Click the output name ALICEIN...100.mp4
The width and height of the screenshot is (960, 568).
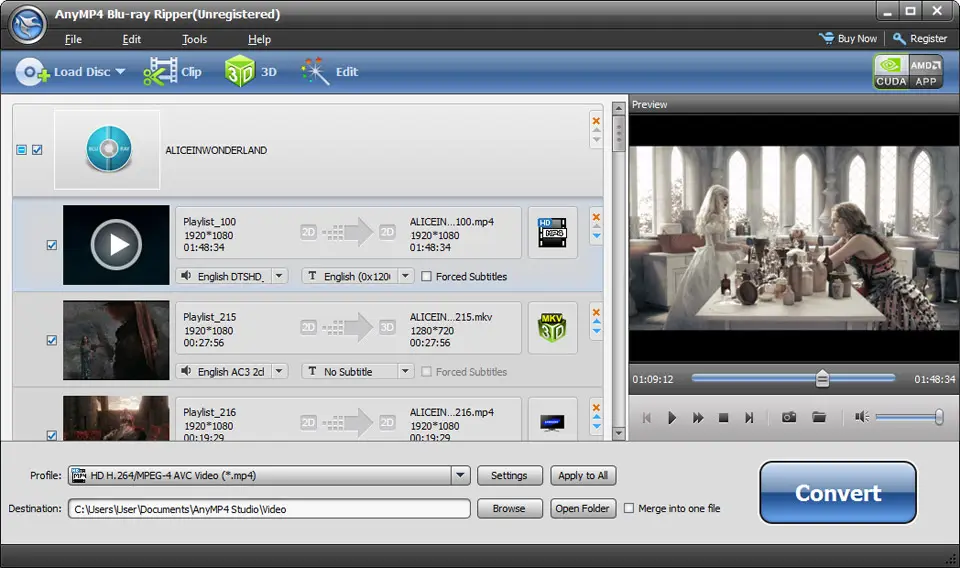point(452,222)
